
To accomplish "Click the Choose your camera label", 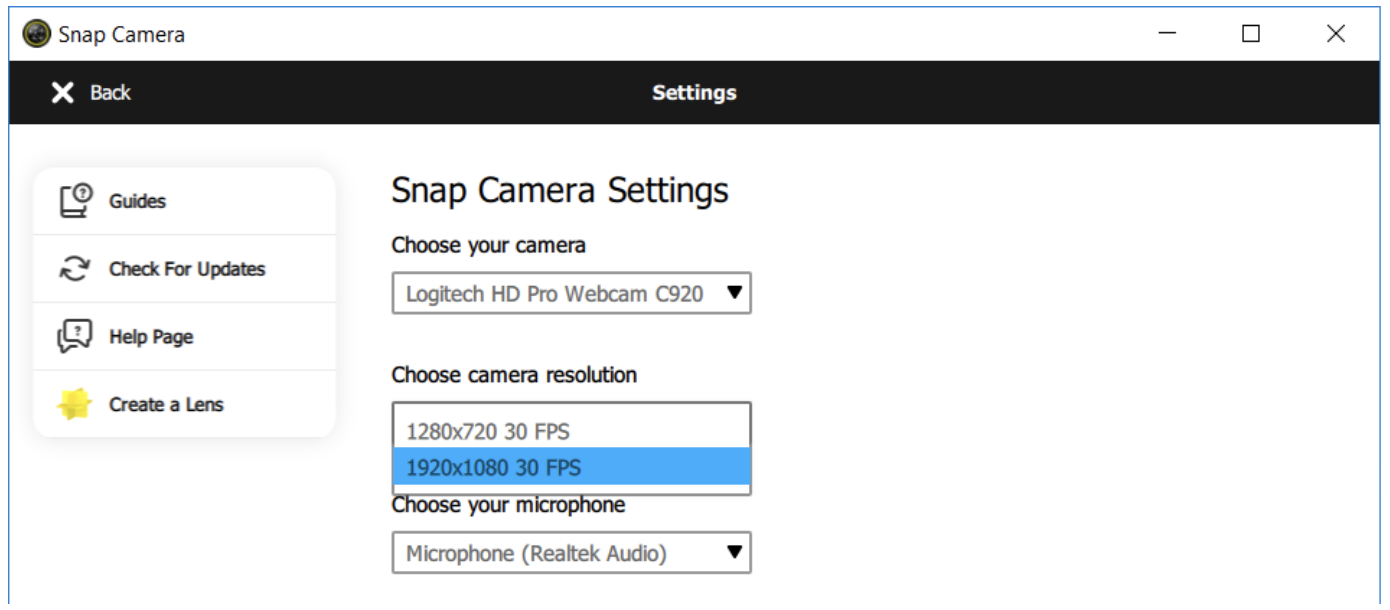I will click(489, 246).
